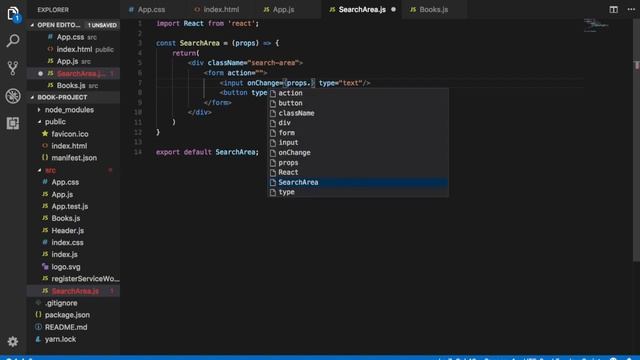Choose 'button' autocomplete suggestion

pyautogui.click(x=358, y=103)
